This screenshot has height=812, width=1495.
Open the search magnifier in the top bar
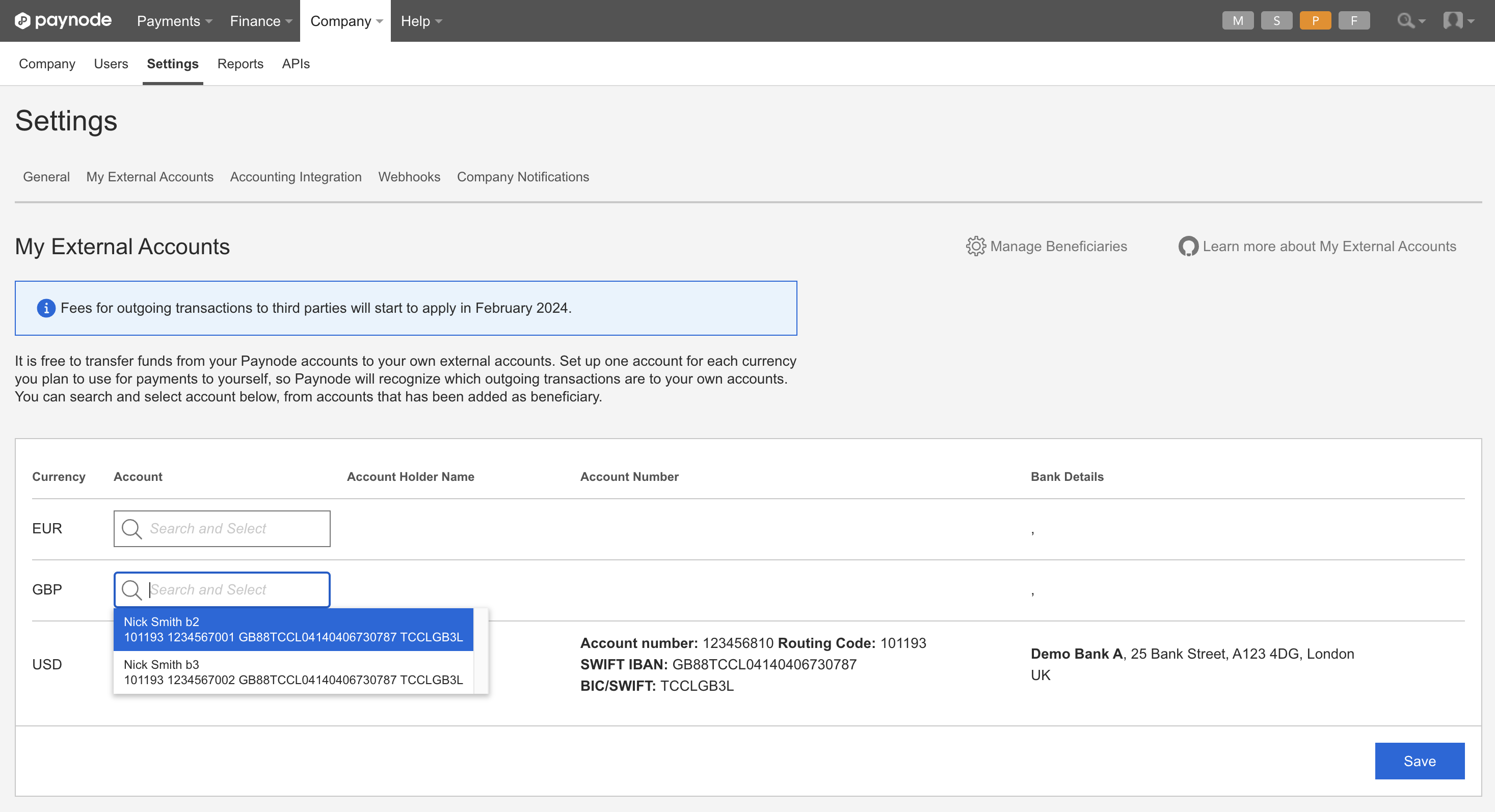coord(1410,21)
